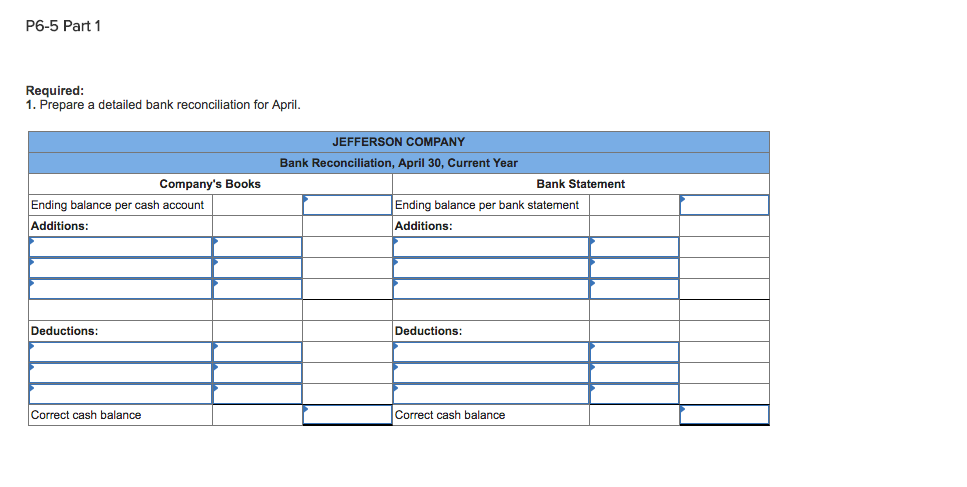The height and width of the screenshot is (487, 967).
Task: Click 'Ending balance per cash account' label
Action: pyautogui.click(x=117, y=205)
